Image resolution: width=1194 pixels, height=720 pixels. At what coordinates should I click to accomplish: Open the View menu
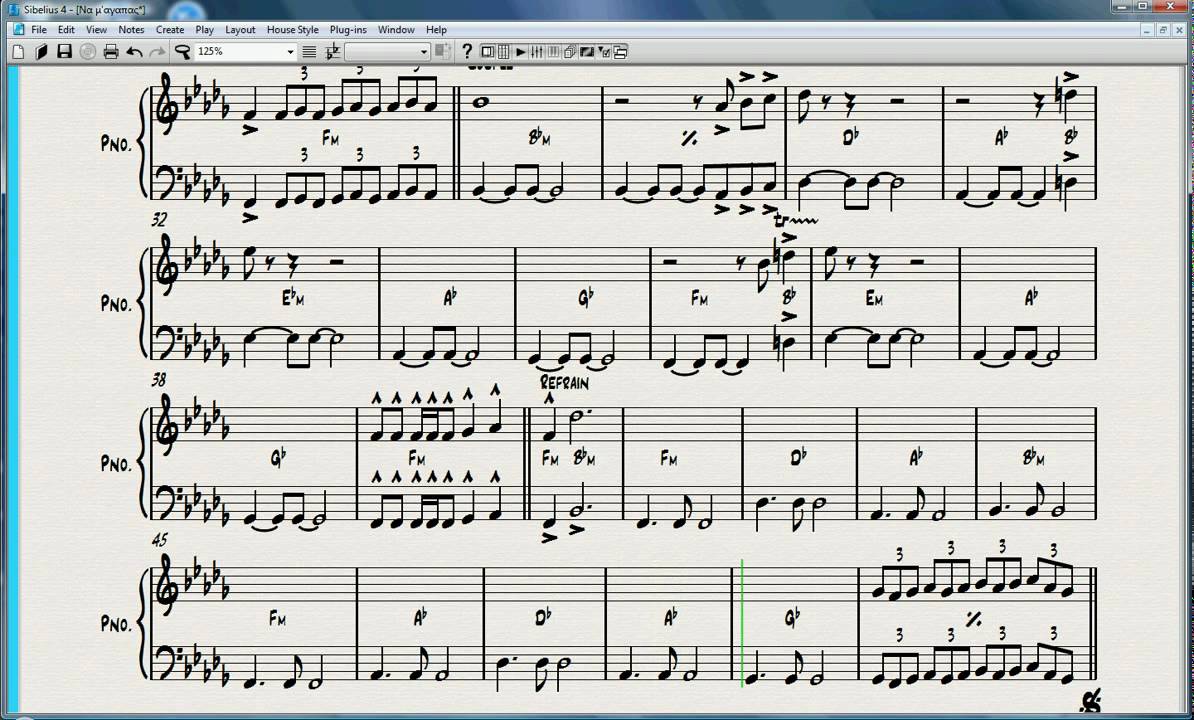[96, 30]
